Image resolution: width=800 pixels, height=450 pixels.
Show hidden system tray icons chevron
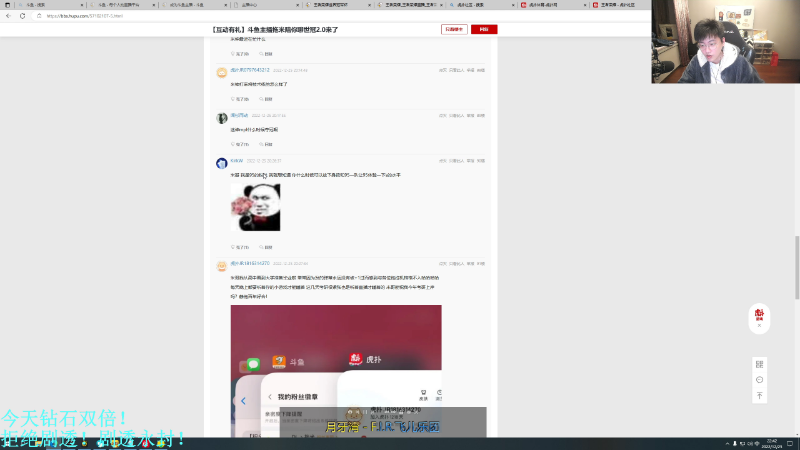click(728, 444)
